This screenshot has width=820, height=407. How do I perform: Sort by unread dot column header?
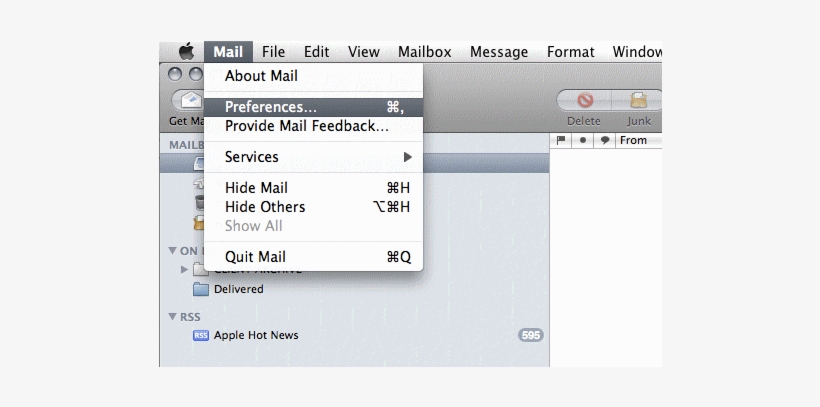click(583, 140)
